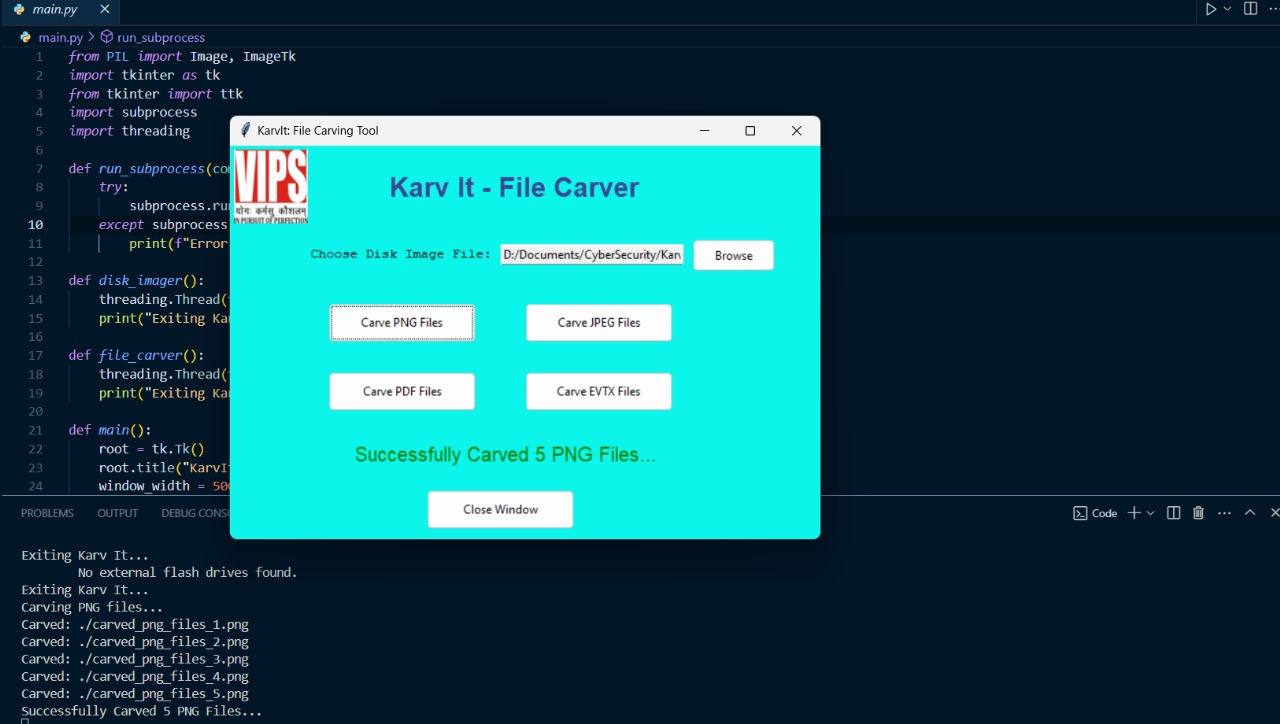
Task: Click the VIPS logo in the KarvIt window
Action: [x=270, y=185]
